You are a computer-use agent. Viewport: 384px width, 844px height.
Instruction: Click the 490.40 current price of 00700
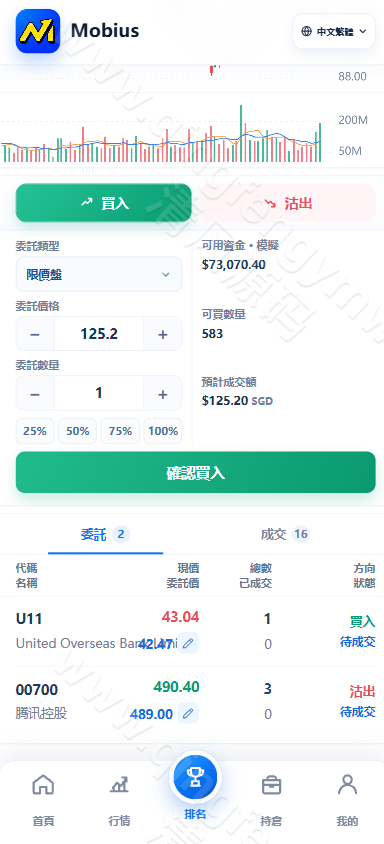click(x=176, y=687)
